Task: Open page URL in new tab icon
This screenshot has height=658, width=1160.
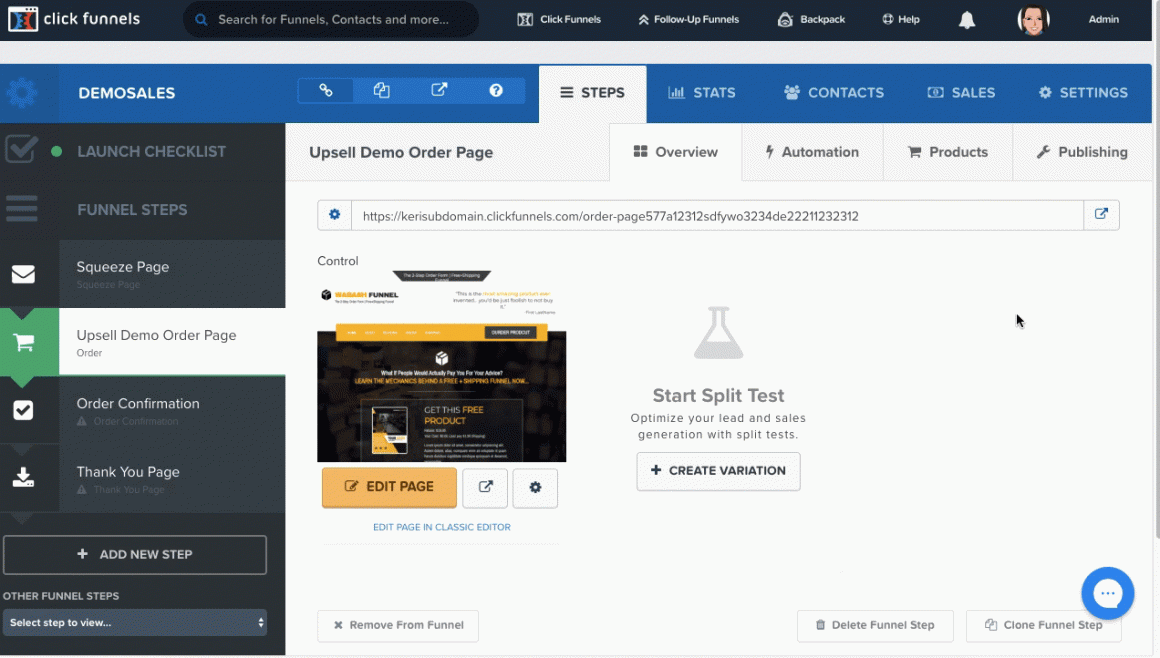Action: (1101, 215)
